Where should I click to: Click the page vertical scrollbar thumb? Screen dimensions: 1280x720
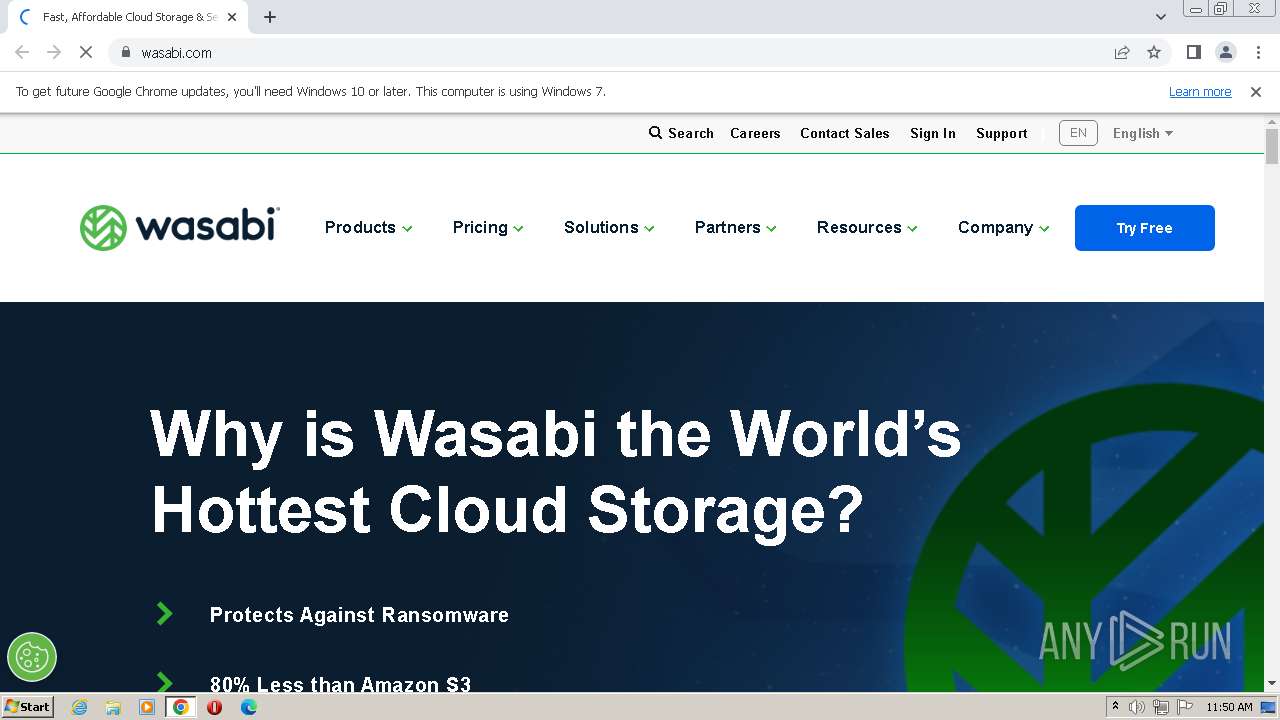1272,147
